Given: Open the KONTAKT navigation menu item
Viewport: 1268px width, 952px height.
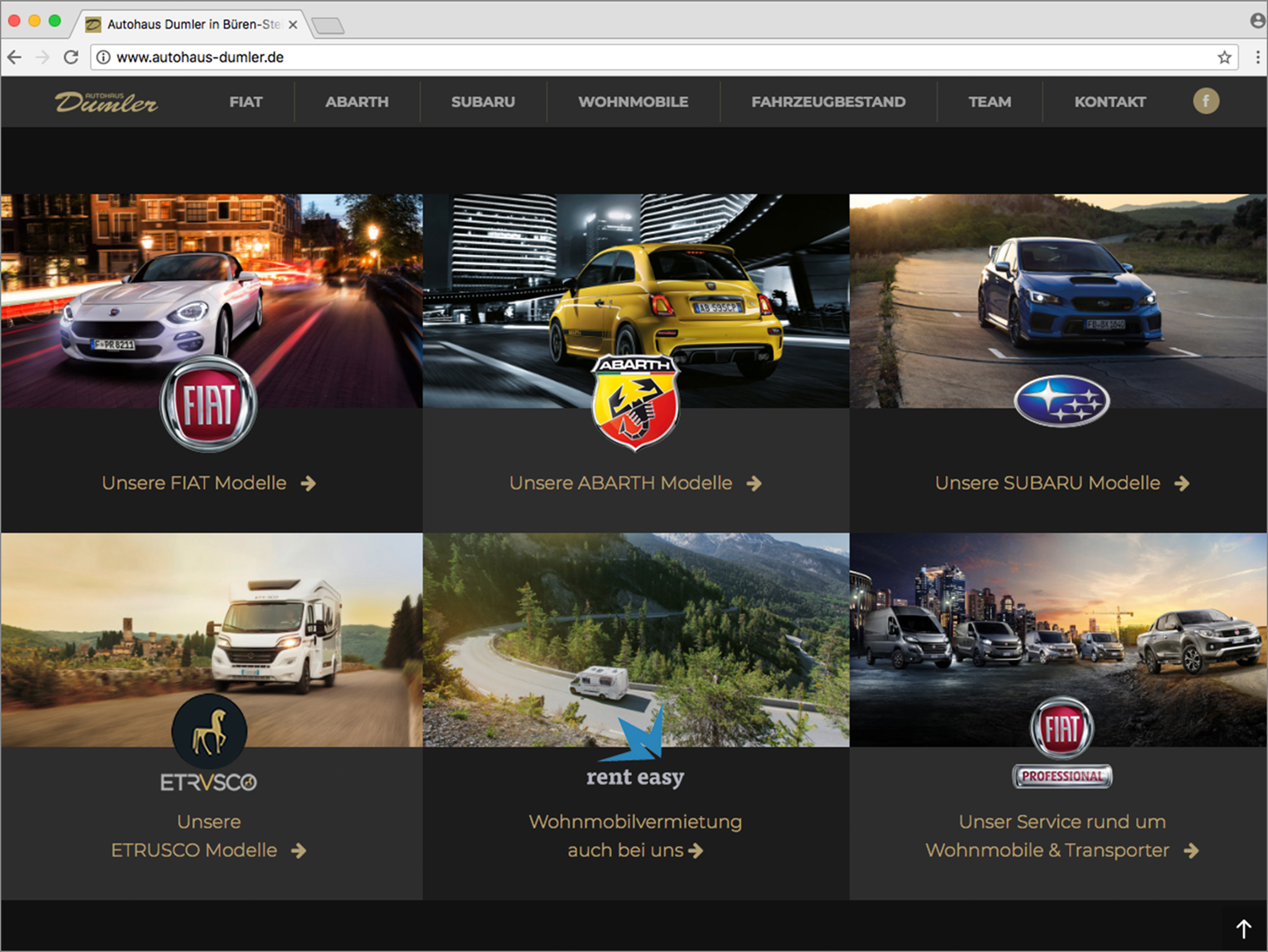Looking at the screenshot, I should (1110, 102).
